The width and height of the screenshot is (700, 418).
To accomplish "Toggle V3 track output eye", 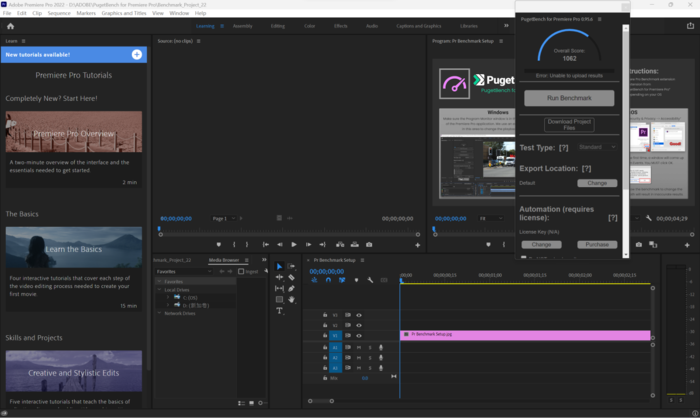I will pyautogui.click(x=359, y=315).
